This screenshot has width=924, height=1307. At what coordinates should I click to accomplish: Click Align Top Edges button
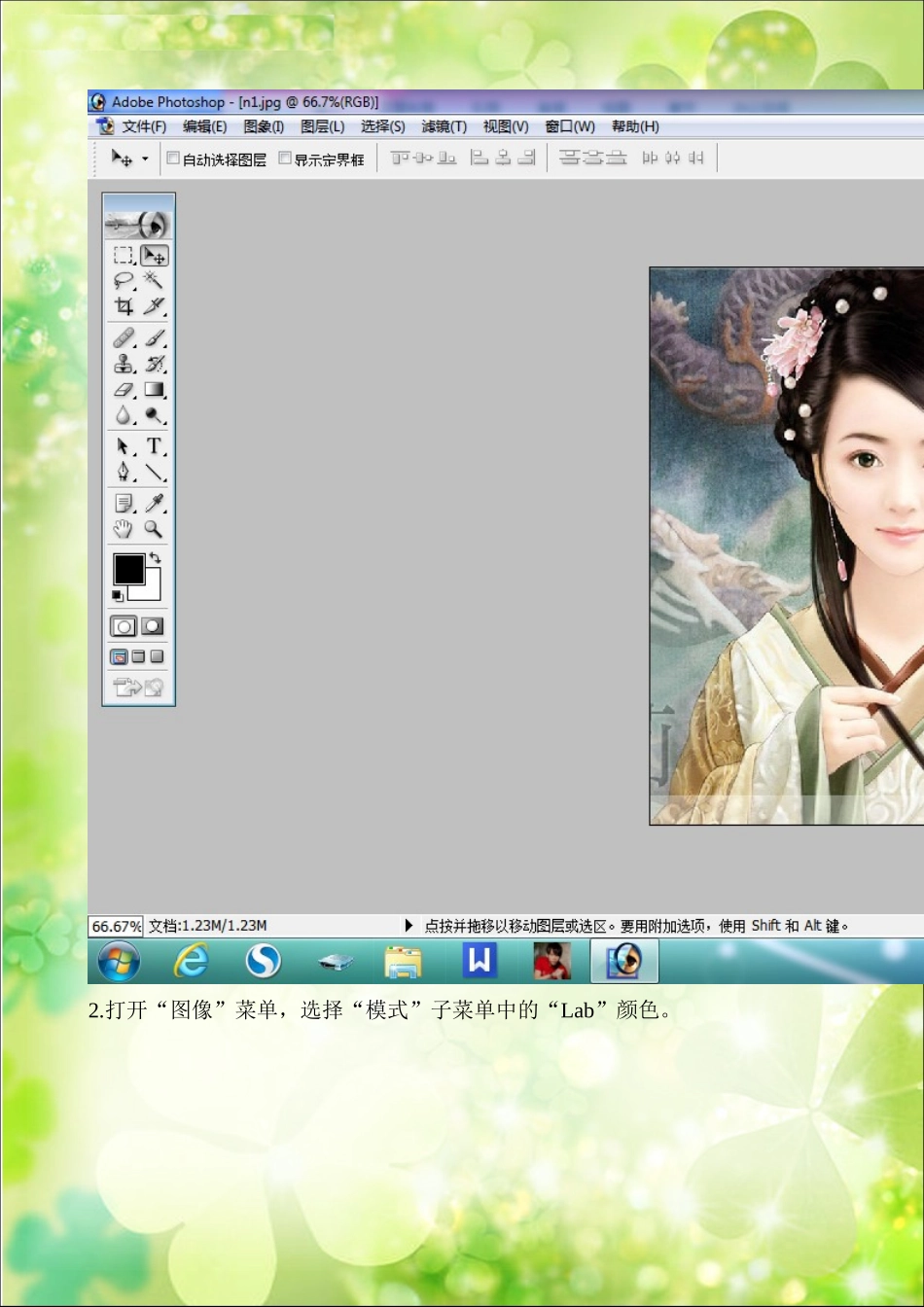400,158
